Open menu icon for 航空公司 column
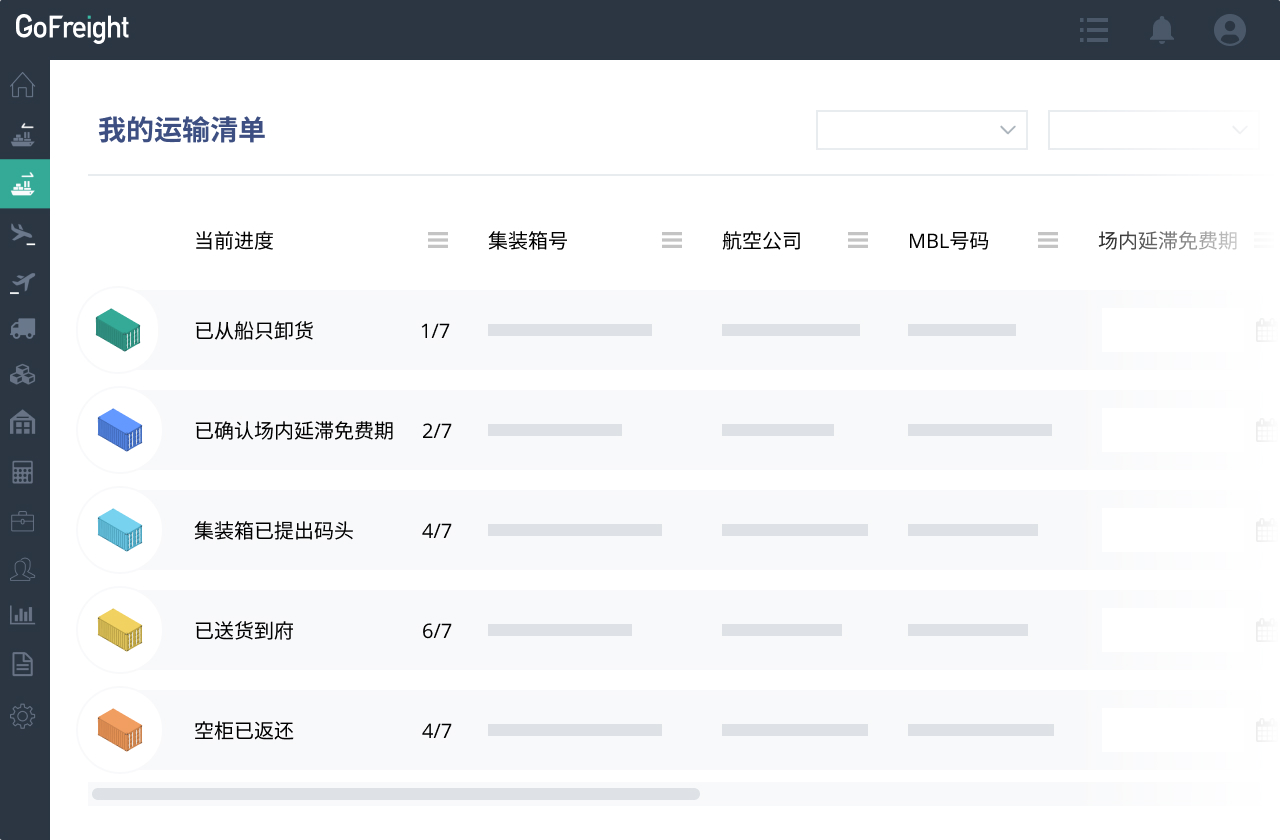 point(858,240)
